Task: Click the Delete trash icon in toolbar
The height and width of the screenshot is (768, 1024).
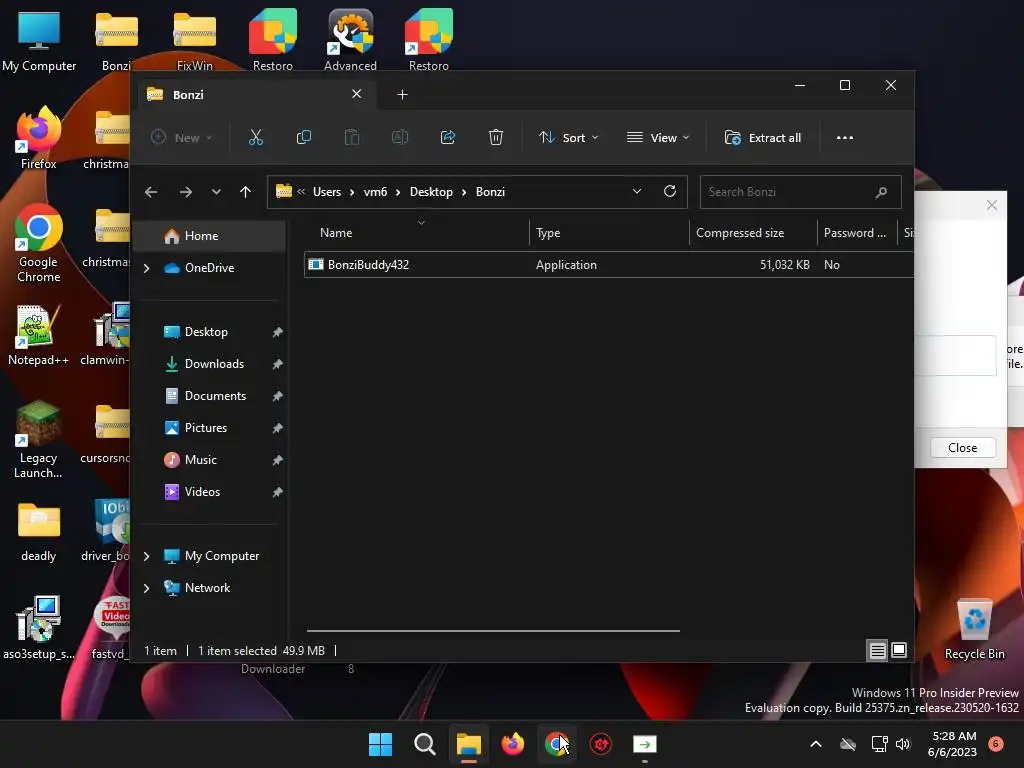Action: point(496,138)
